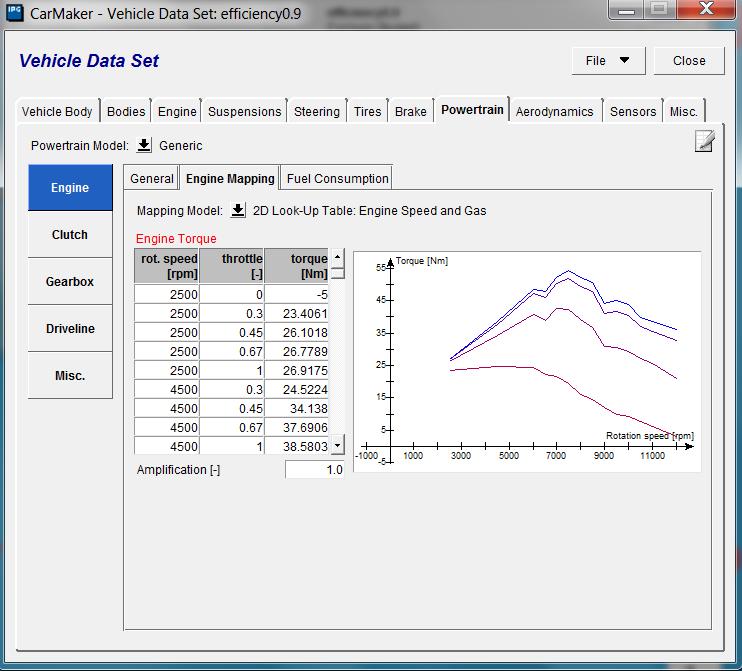
Task: Maximize the CarMaker window
Action: click(659, 9)
